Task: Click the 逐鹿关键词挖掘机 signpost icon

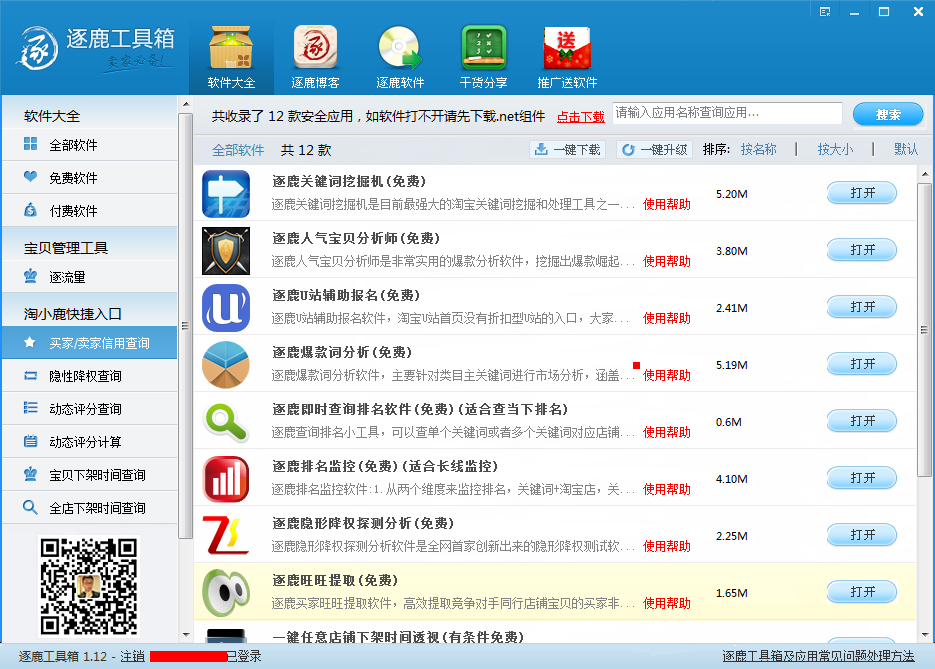Action: 226,194
